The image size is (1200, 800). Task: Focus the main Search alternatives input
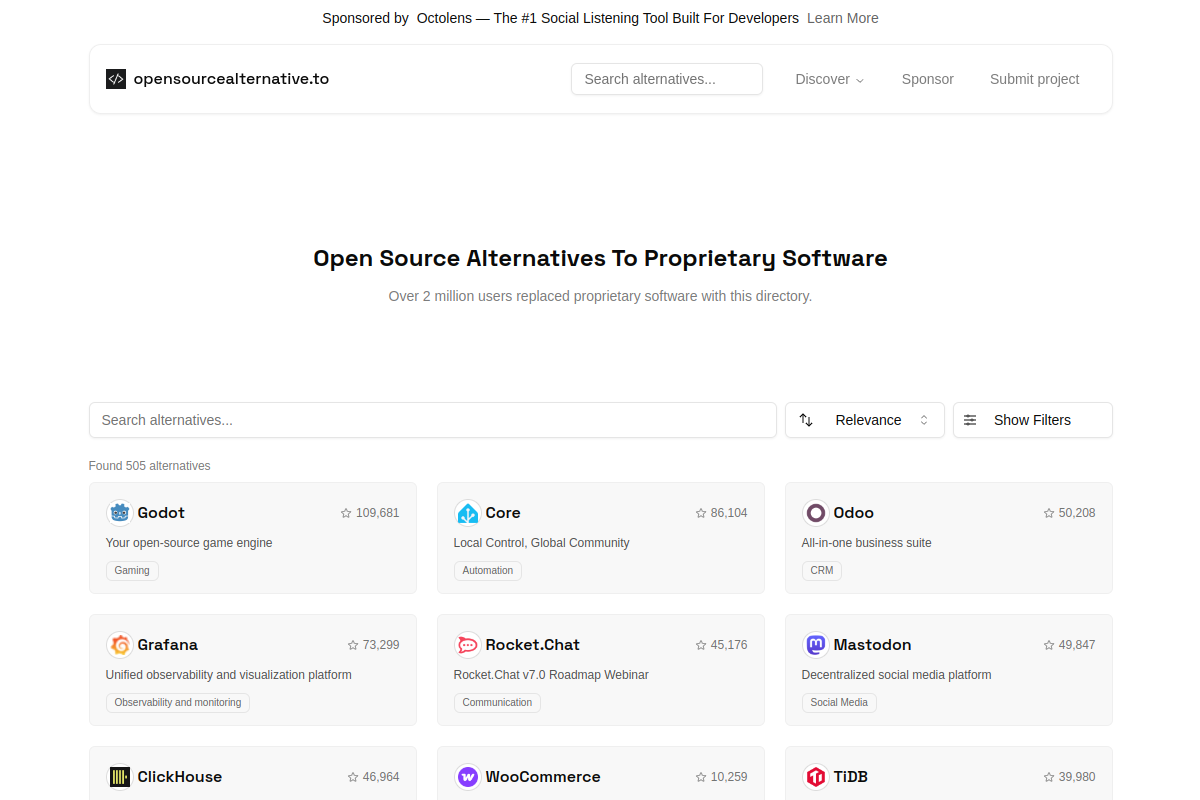(x=433, y=420)
